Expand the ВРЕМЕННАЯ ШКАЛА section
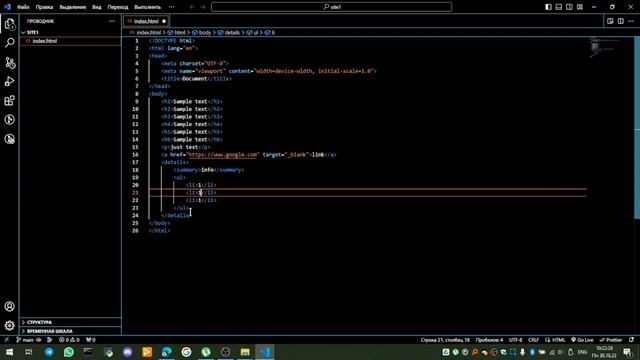The image size is (640, 360). 70,331
